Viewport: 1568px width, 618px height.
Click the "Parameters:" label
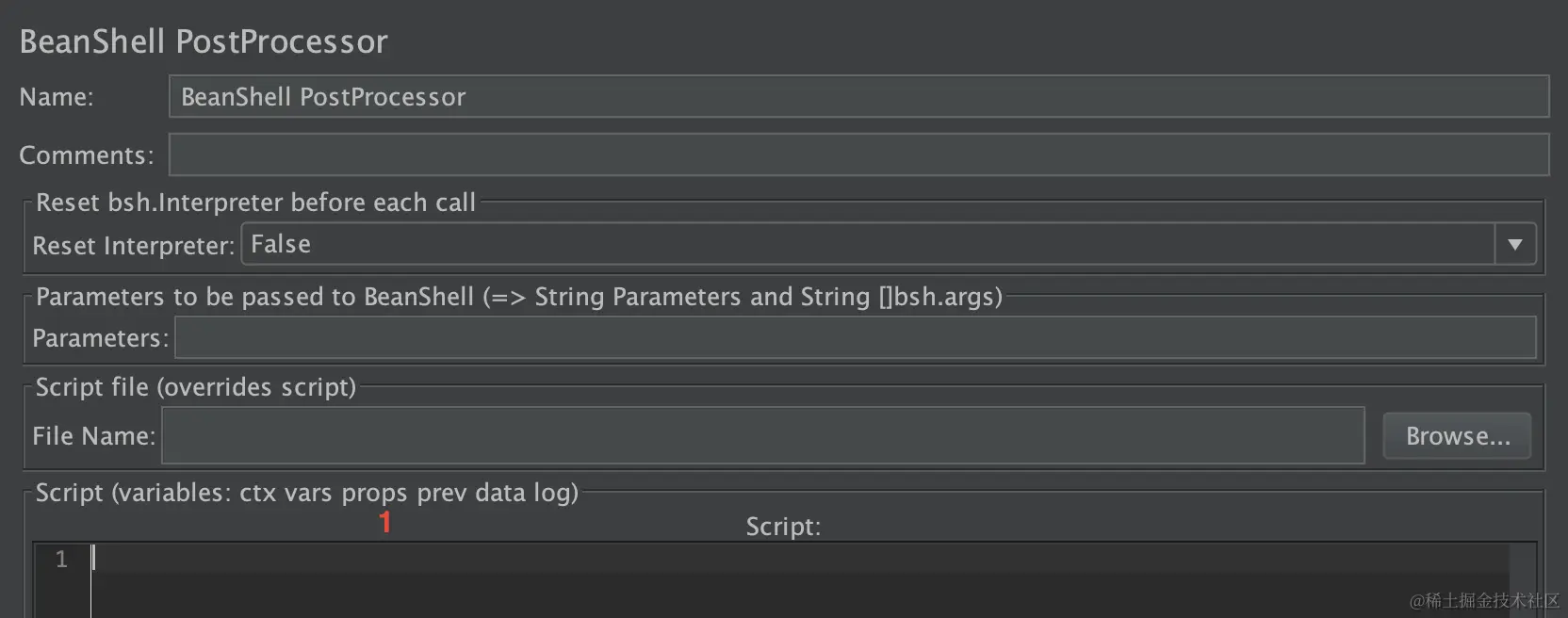(100, 338)
